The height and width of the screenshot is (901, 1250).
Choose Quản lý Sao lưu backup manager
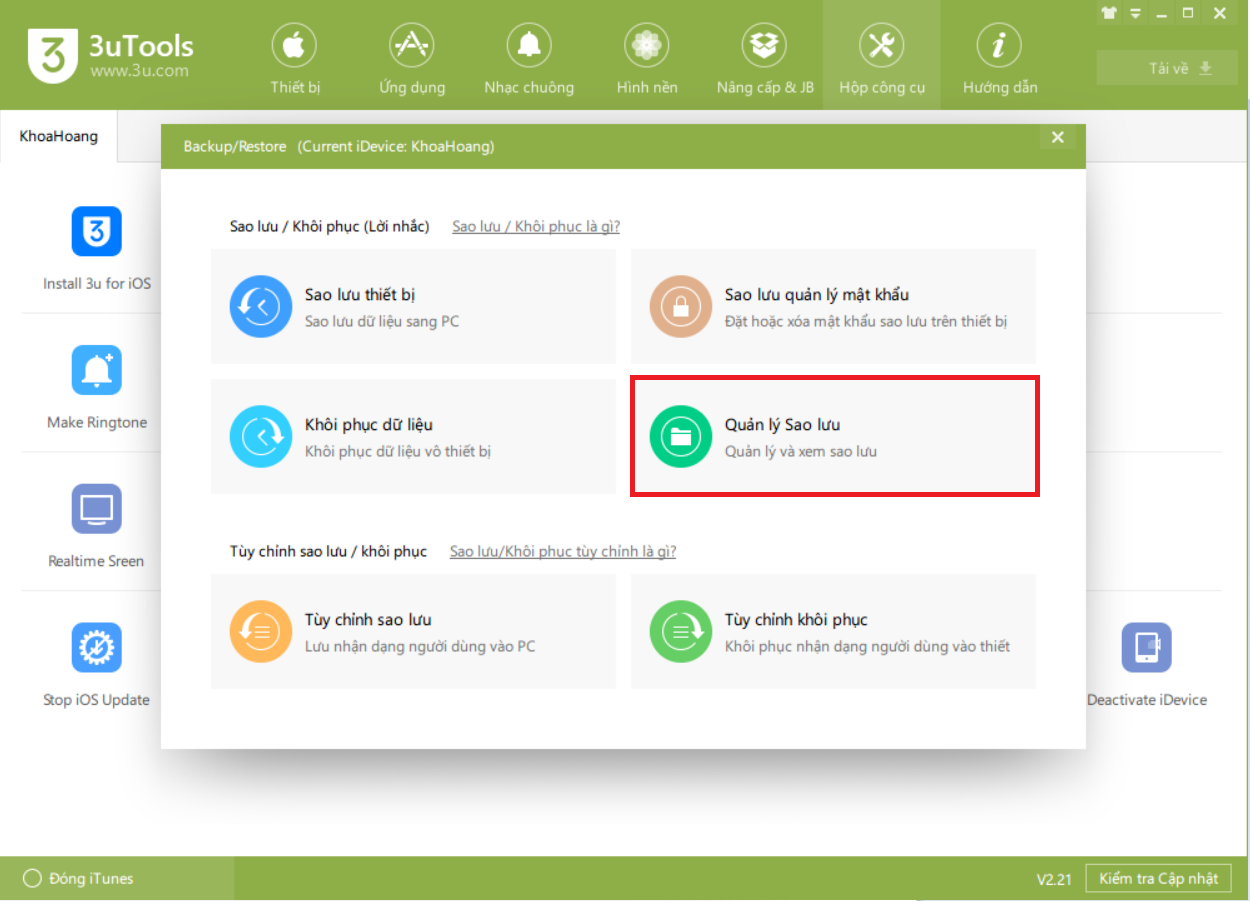[x=834, y=436]
